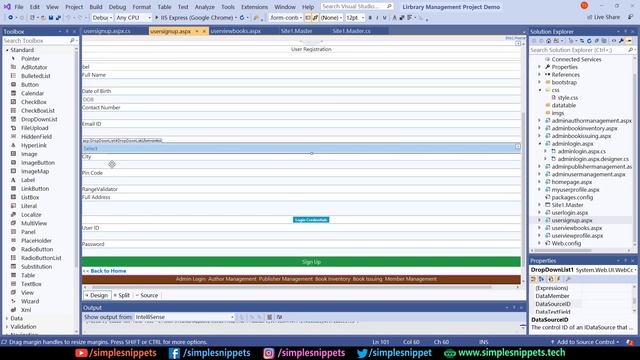The image size is (640, 360).
Task: Select the HyperLink control in the Toolbox
Action: (x=33, y=145)
